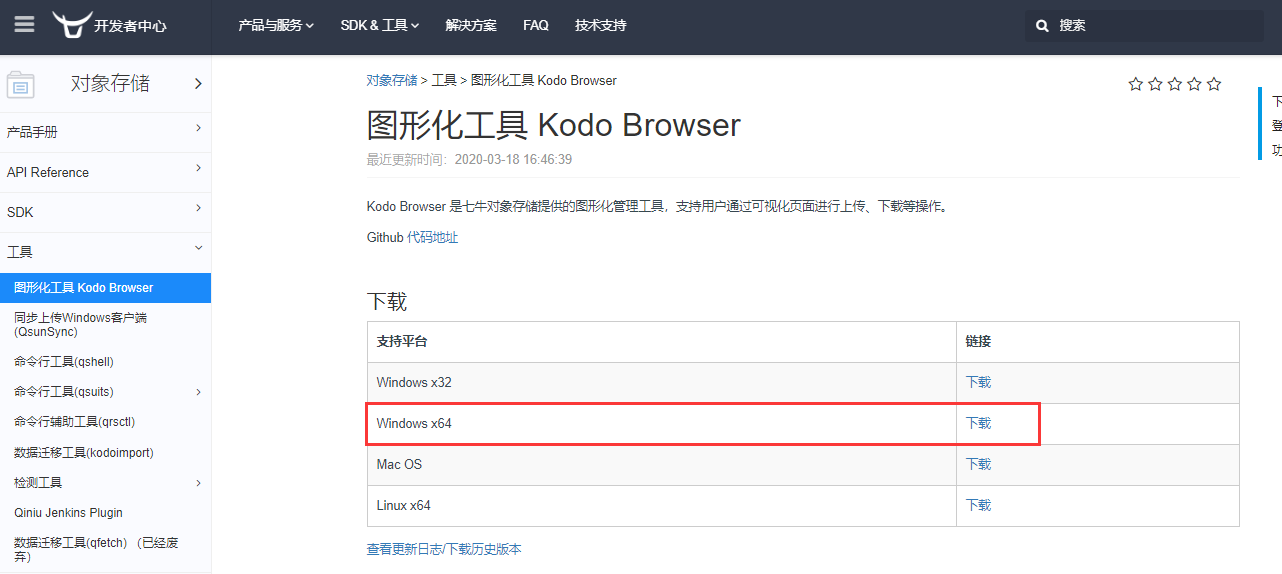
Task: Open 查看更新日志/下载历史版本 link
Action: [444, 549]
